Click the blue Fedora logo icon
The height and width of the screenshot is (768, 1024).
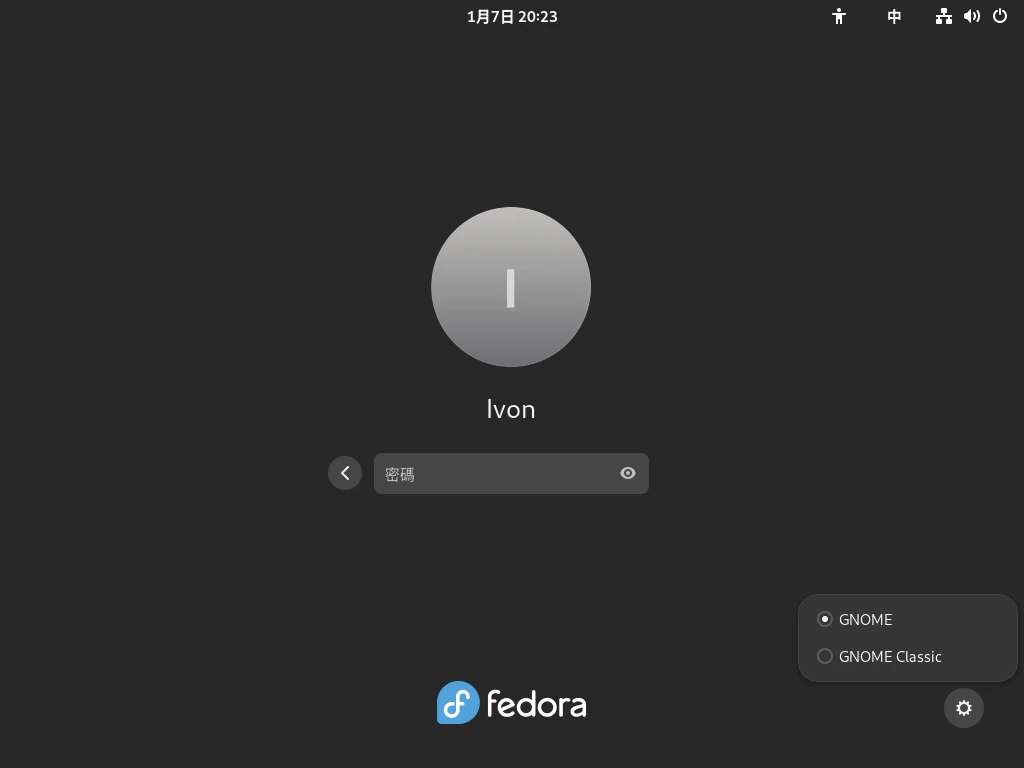[x=458, y=703]
